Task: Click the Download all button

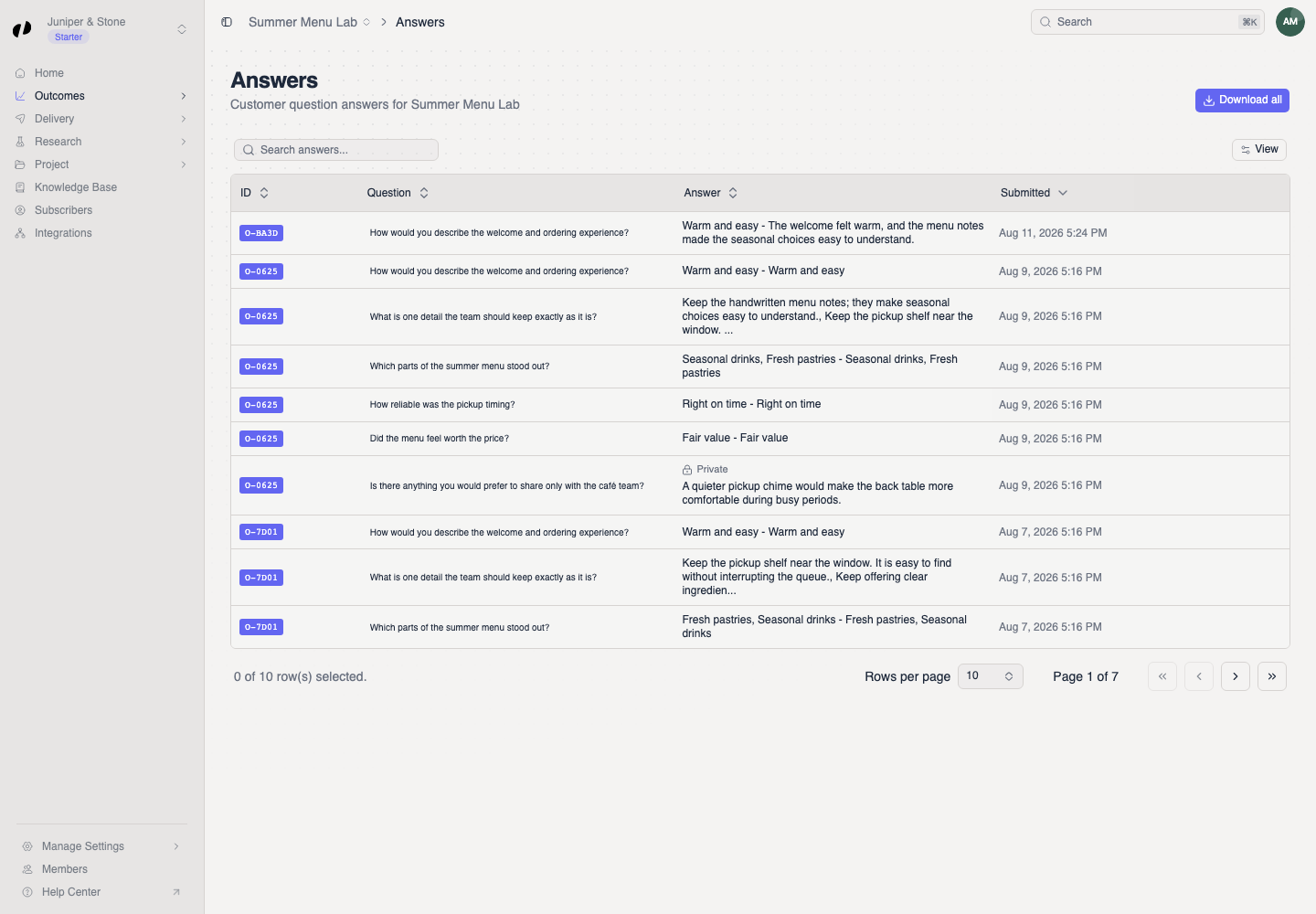Action: (x=1242, y=101)
